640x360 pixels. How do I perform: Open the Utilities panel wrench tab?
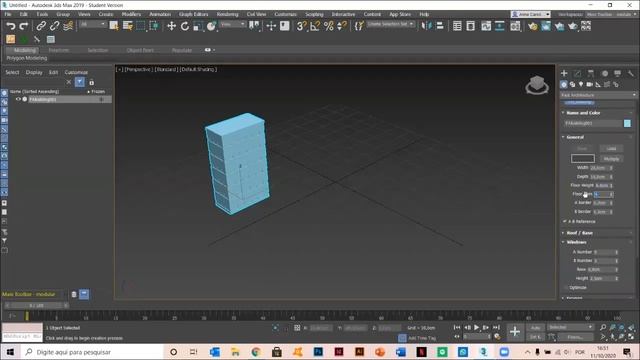click(x=631, y=73)
